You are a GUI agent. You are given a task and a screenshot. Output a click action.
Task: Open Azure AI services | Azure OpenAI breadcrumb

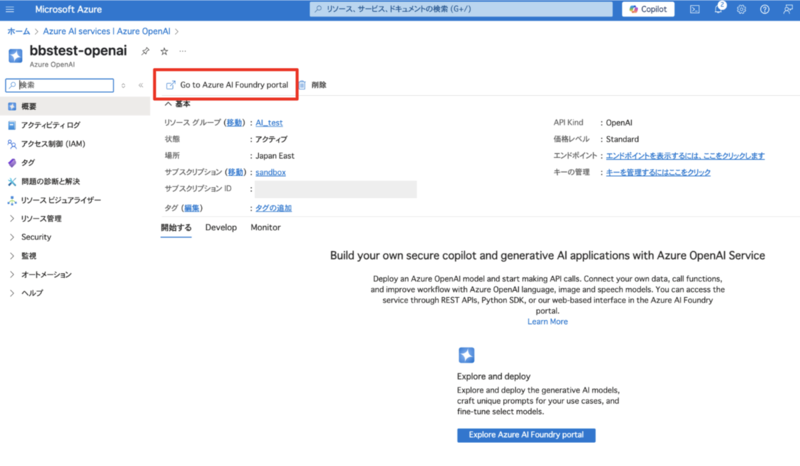click(x=107, y=31)
